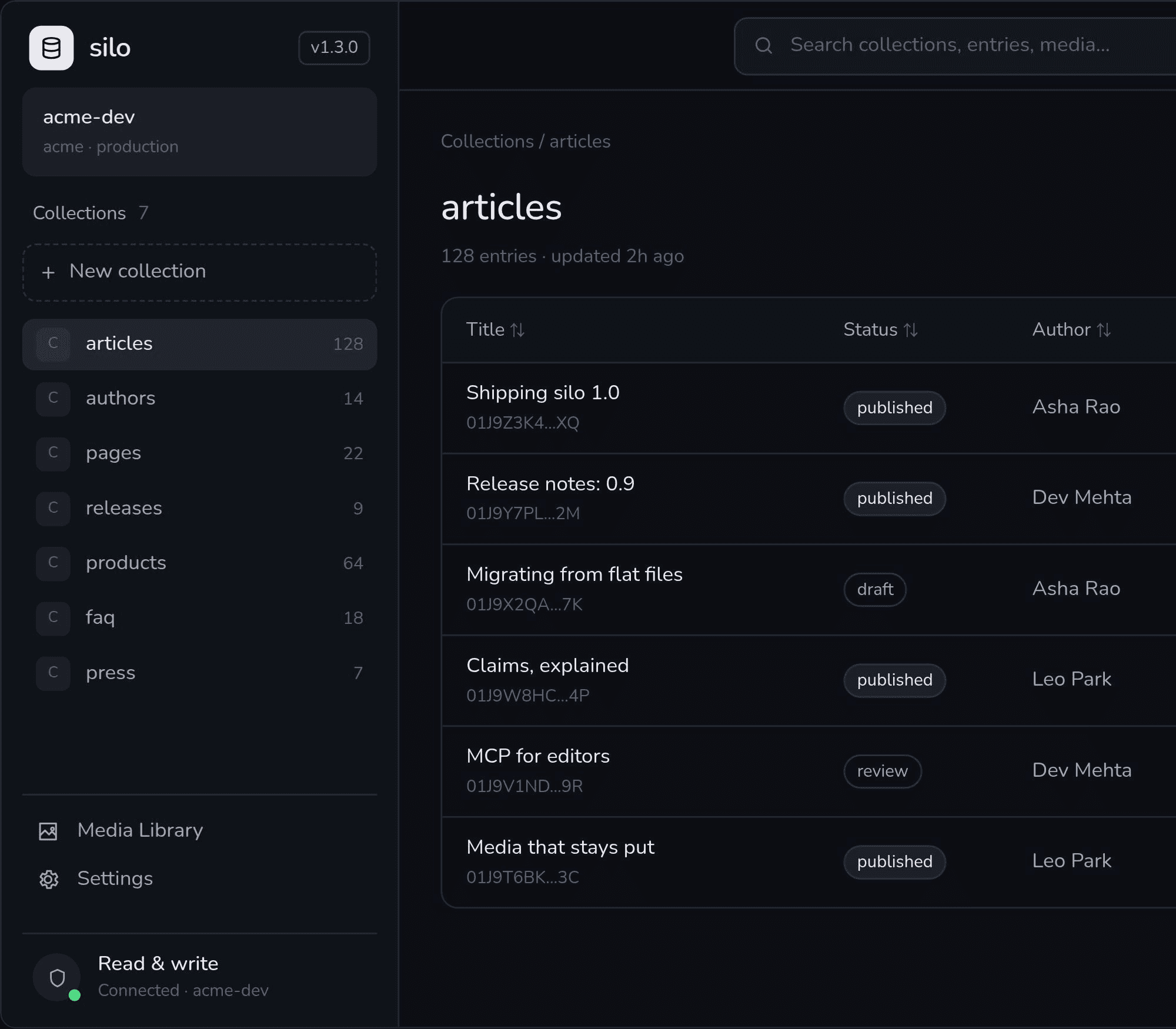Select the products collection
The width and height of the screenshot is (1176, 1029).
pos(199,563)
